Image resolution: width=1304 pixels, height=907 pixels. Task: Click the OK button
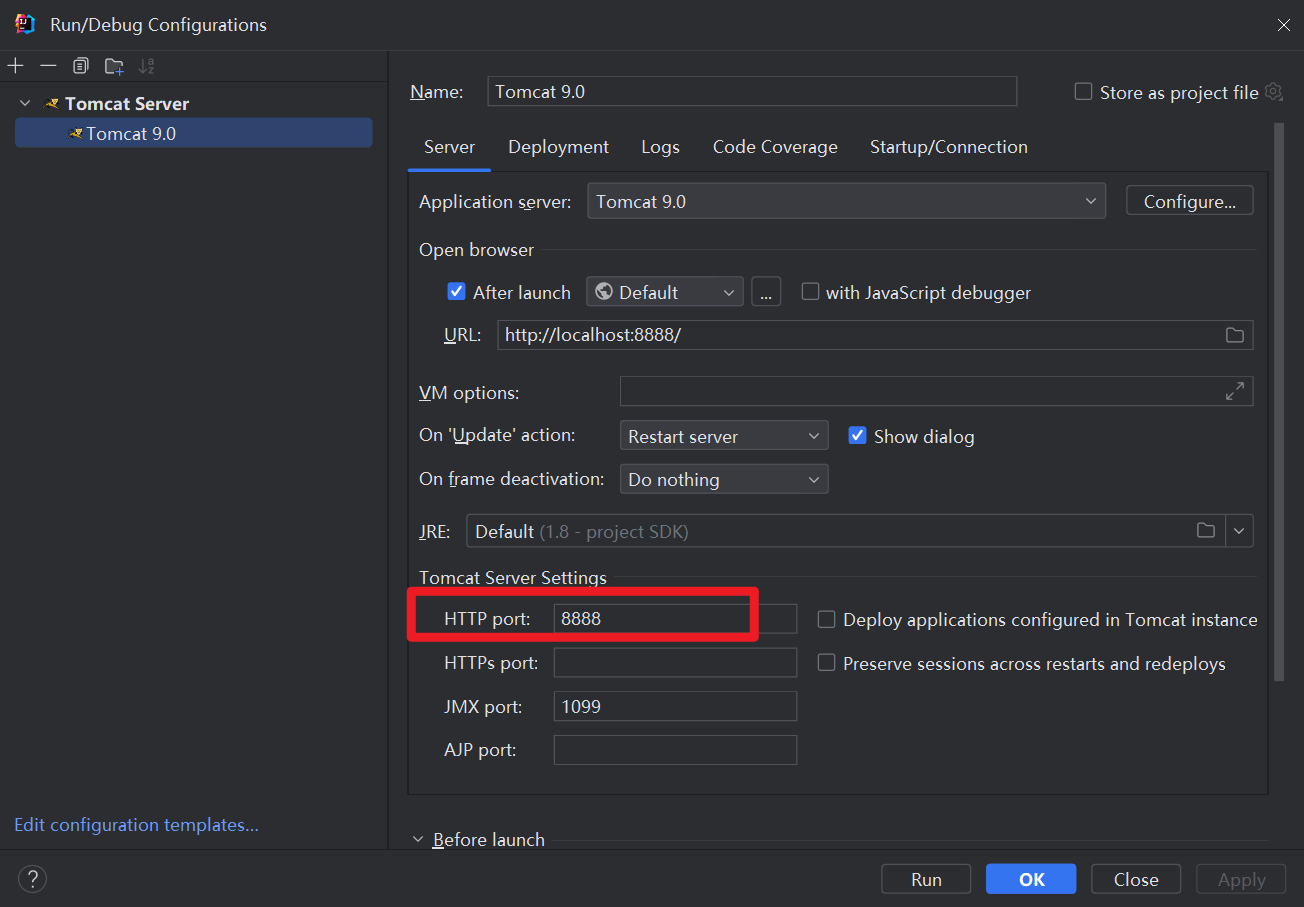[x=1031, y=879]
